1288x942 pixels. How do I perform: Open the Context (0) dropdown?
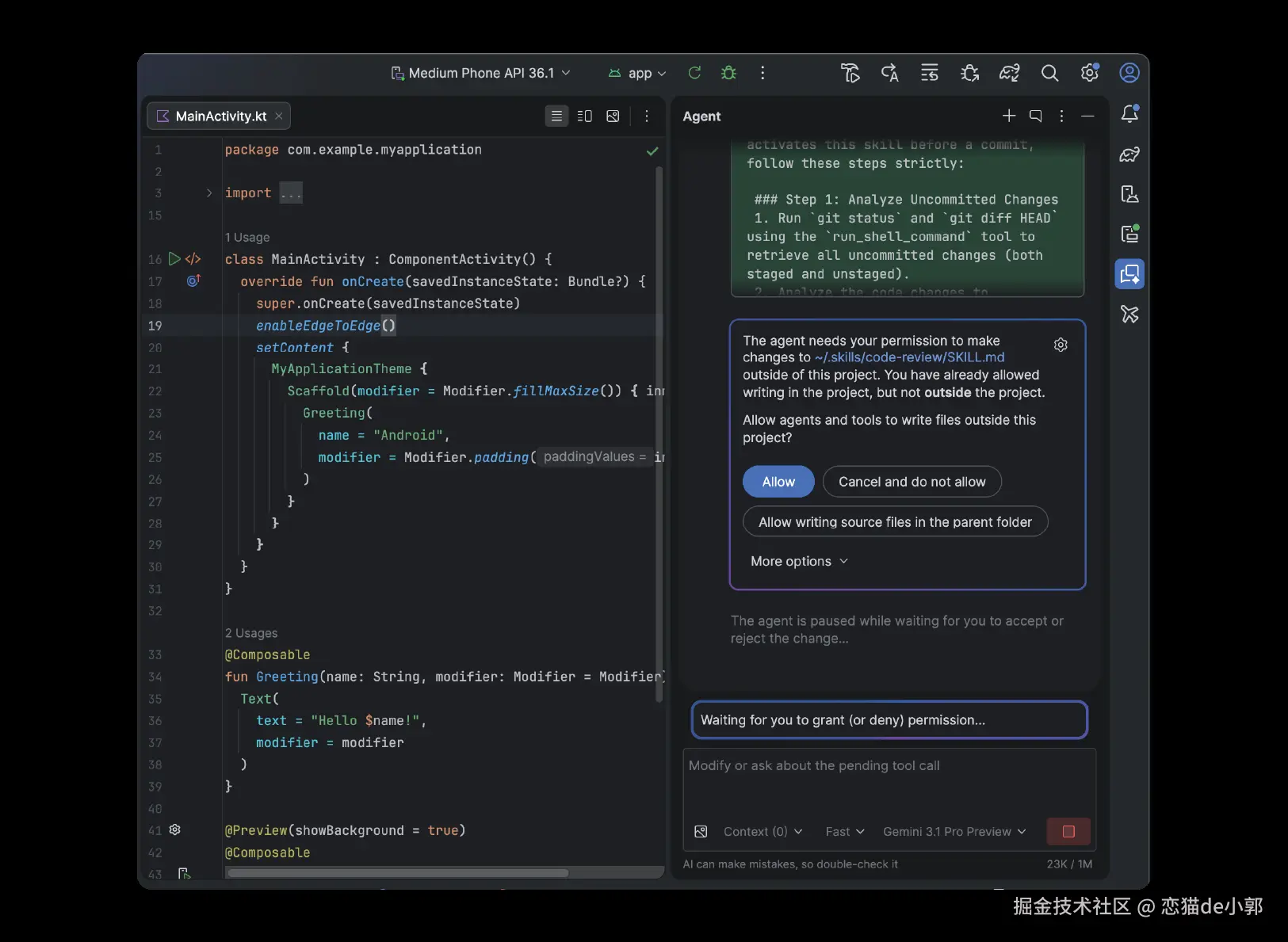[x=762, y=832]
